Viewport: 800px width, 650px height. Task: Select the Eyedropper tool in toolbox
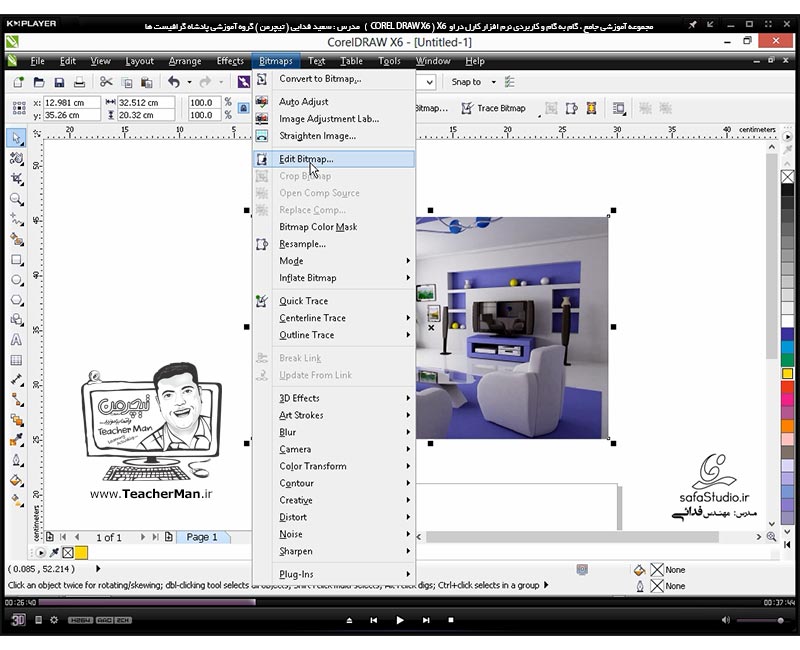pos(16,440)
